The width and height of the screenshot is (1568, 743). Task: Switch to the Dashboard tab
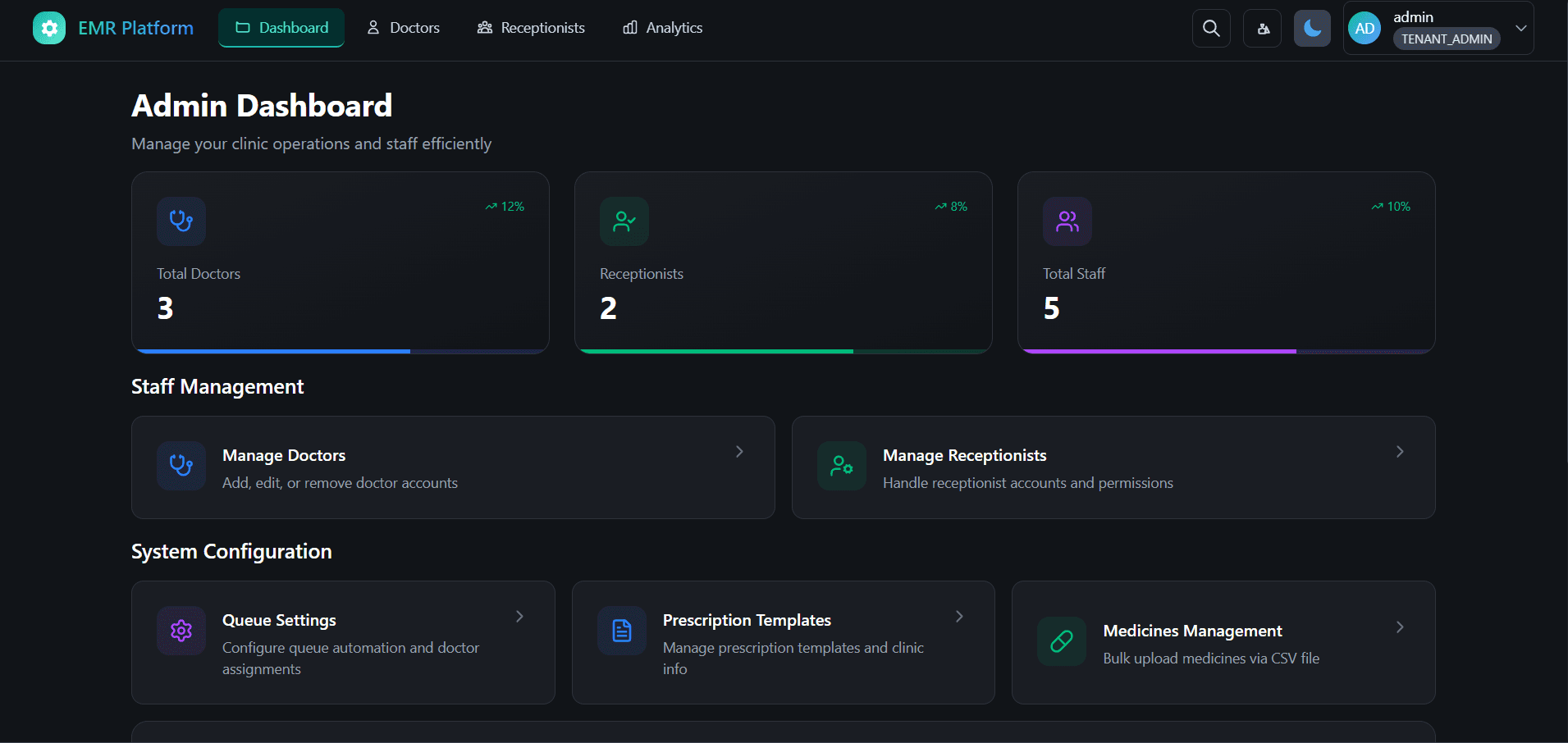tap(281, 28)
